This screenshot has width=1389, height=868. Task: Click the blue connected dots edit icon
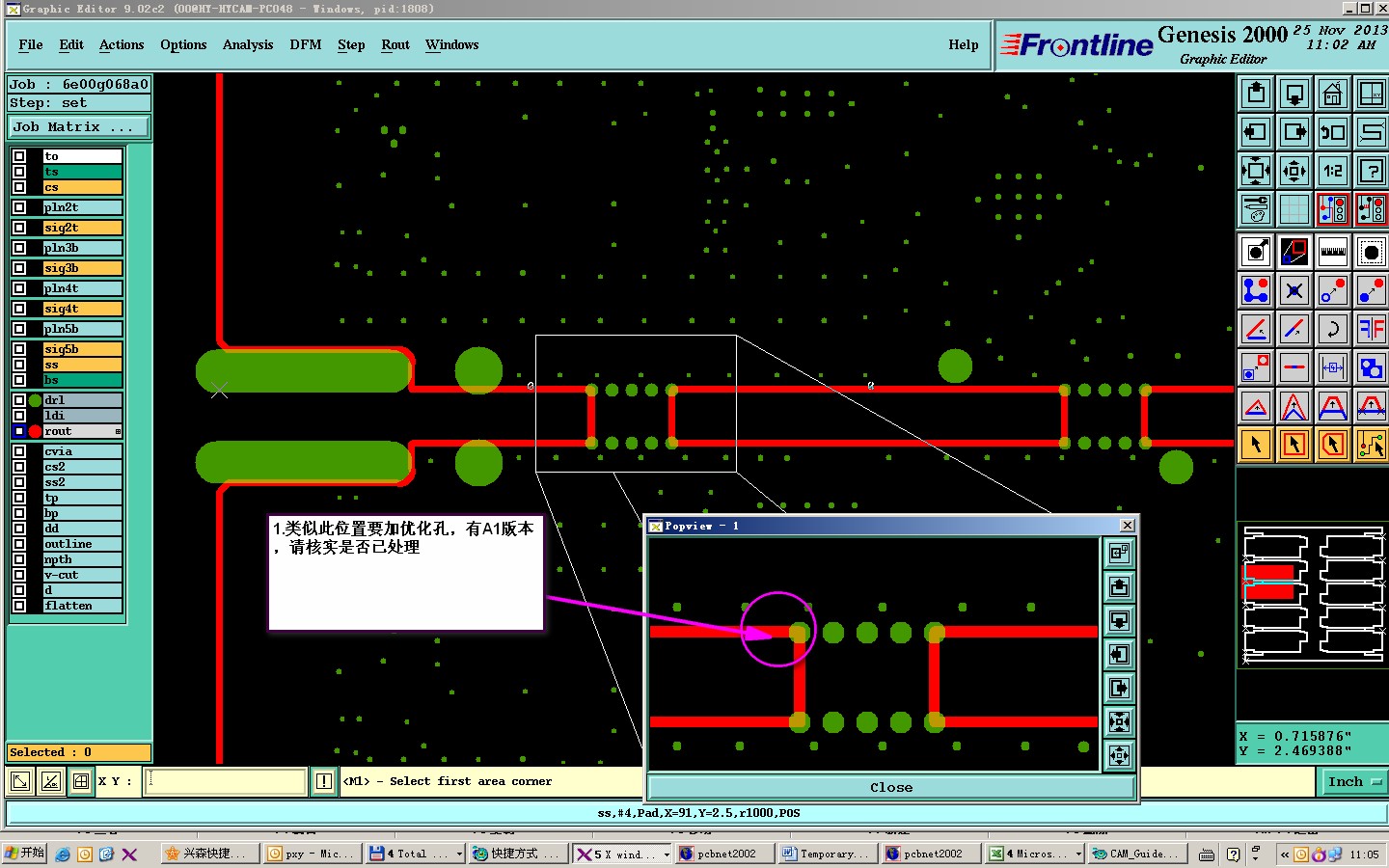pyautogui.click(x=1256, y=290)
